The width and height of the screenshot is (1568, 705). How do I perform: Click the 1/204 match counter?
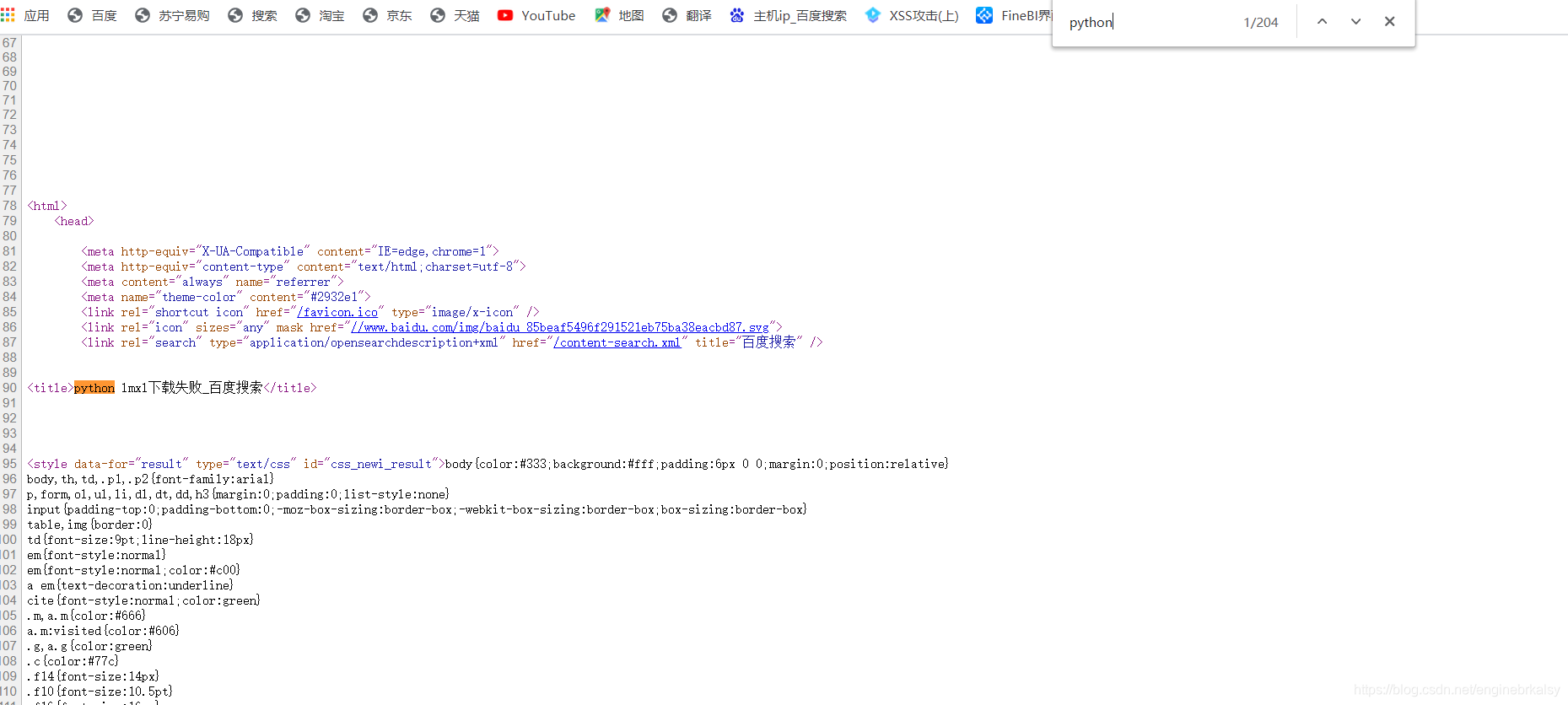pyautogui.click(x=1261, y=23)
